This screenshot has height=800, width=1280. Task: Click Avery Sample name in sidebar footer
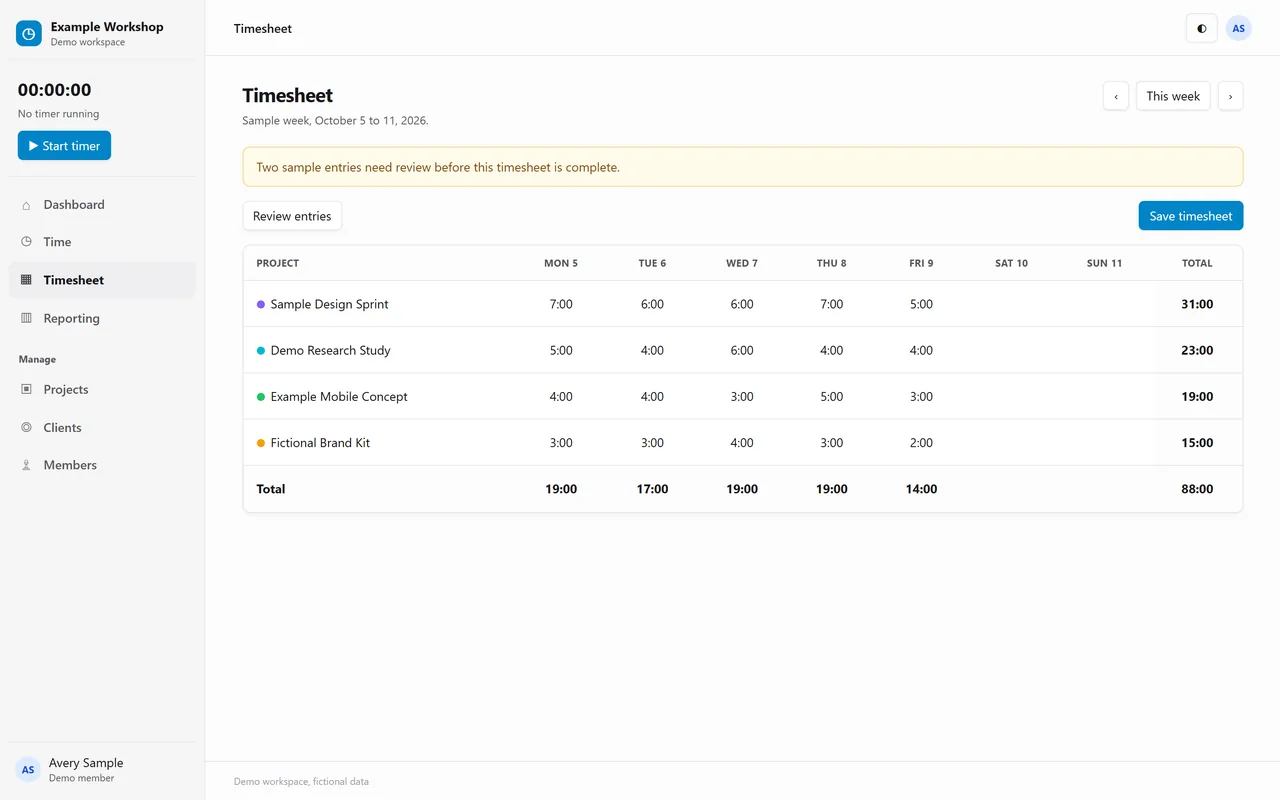click(x=86, y=763)
